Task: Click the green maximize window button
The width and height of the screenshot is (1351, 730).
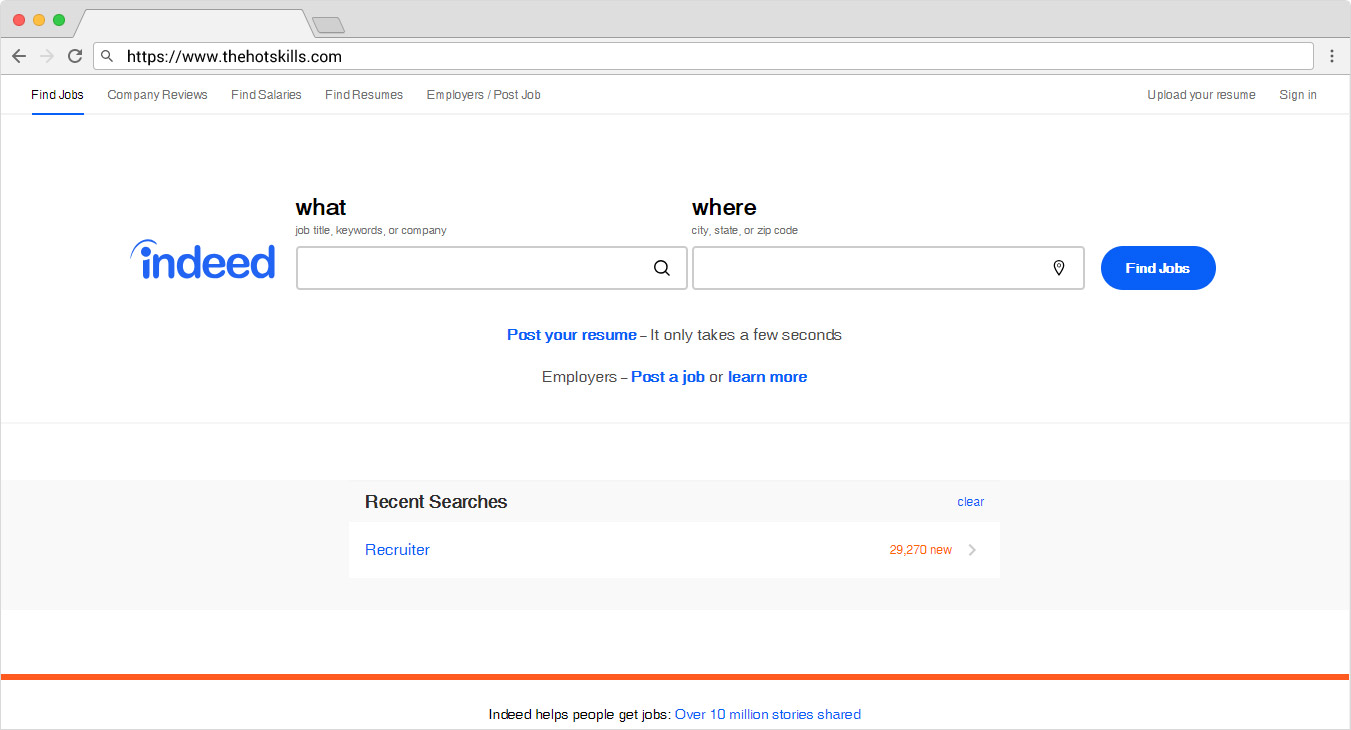Action: tap(59, 20)
